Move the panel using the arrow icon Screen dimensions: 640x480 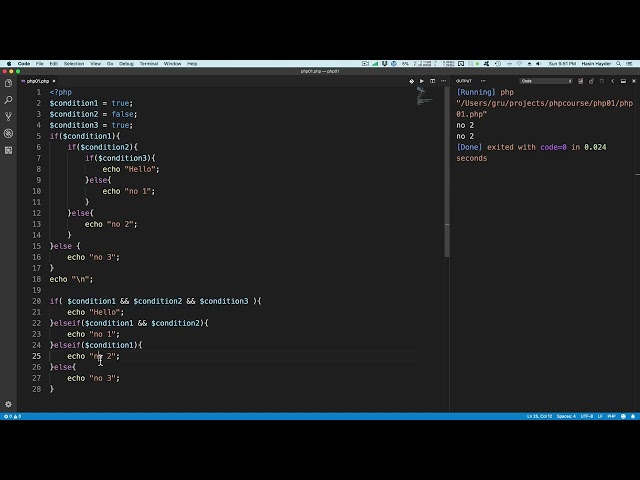coord(612,81)
